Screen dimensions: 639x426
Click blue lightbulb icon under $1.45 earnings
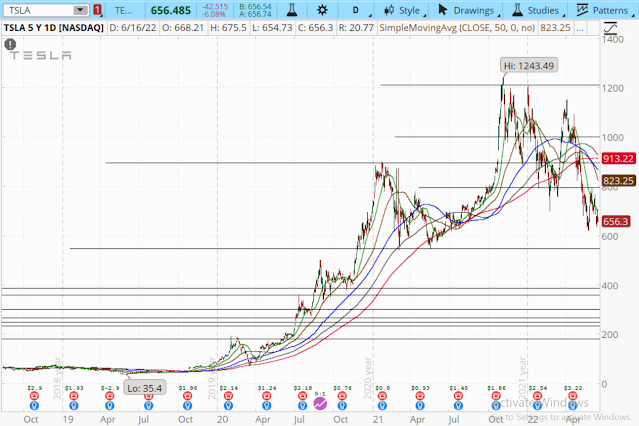458,406
